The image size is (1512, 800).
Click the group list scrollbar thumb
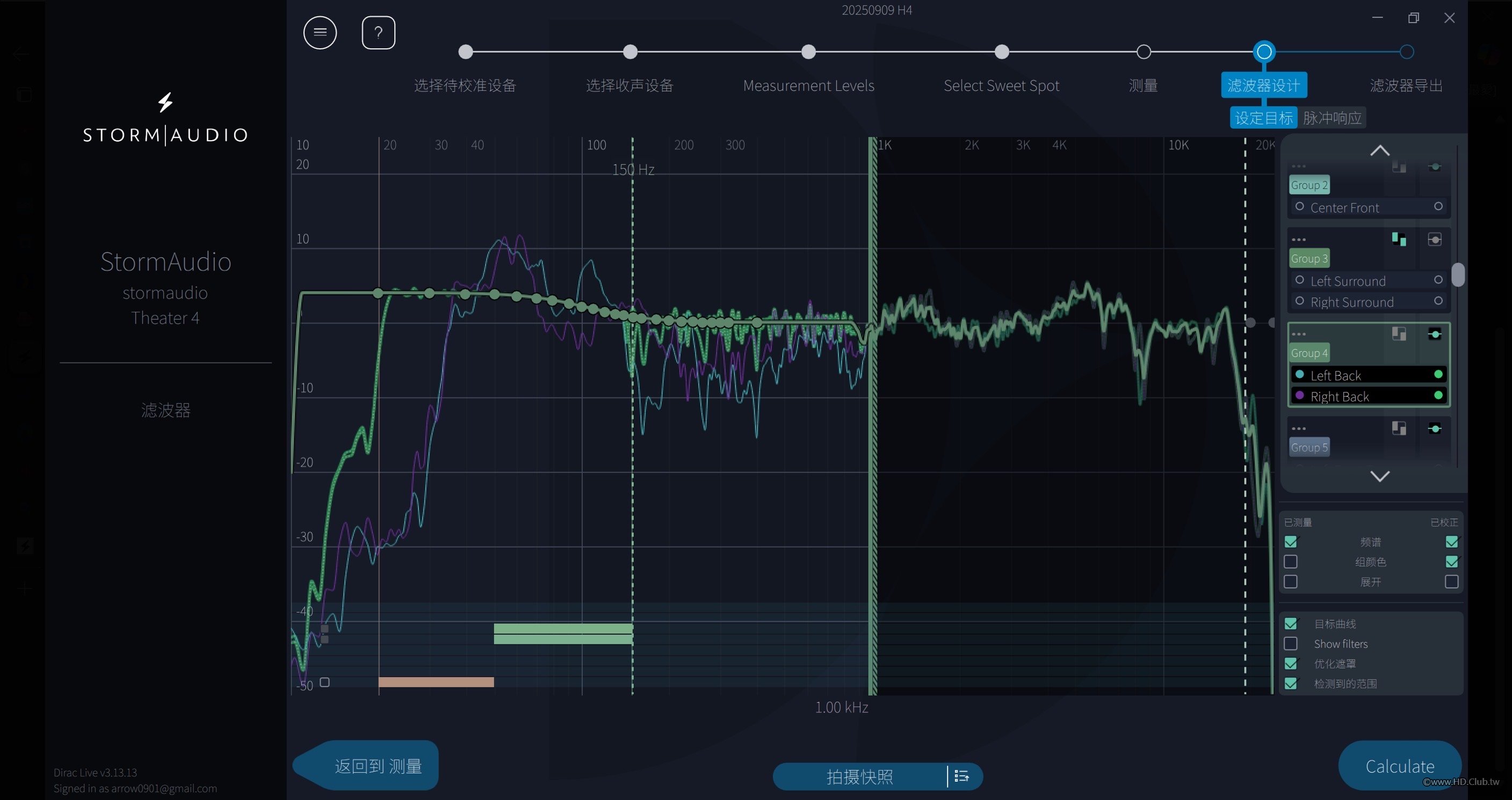coord(1458,274)
